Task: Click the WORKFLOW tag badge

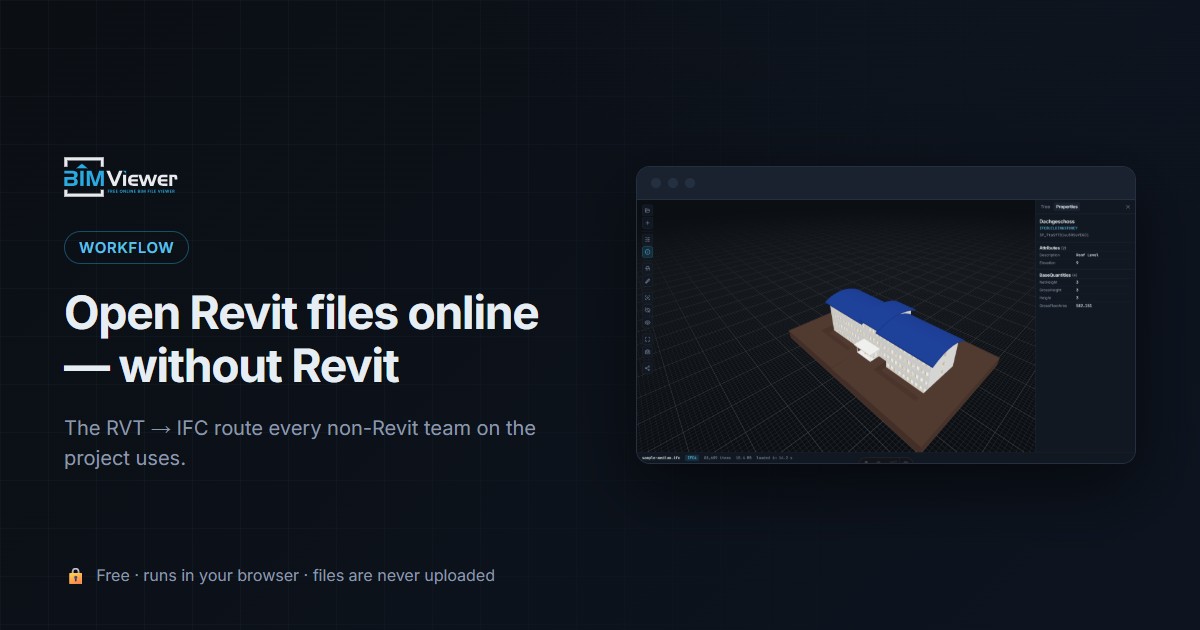Action: coord(126,247)
